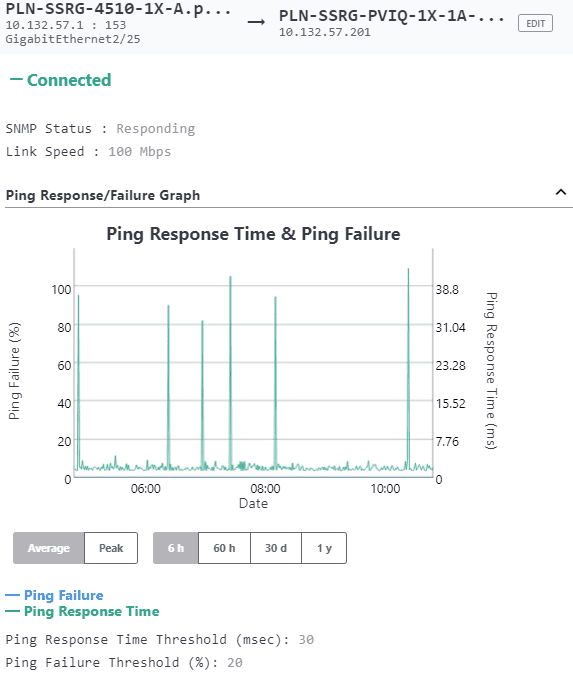This screenshot has width=573, height=676.
Task: Click the Ping Failure Threshold value 20
Action: [235, 662]
